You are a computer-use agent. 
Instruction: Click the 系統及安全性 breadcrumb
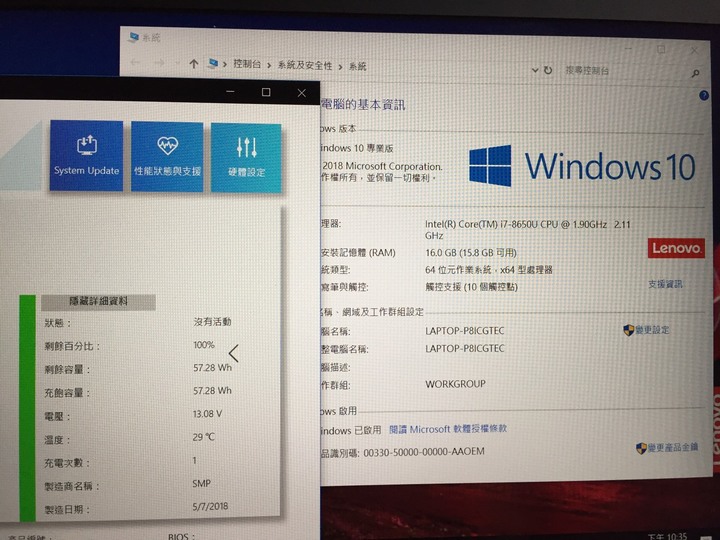(x=305, y=65)
